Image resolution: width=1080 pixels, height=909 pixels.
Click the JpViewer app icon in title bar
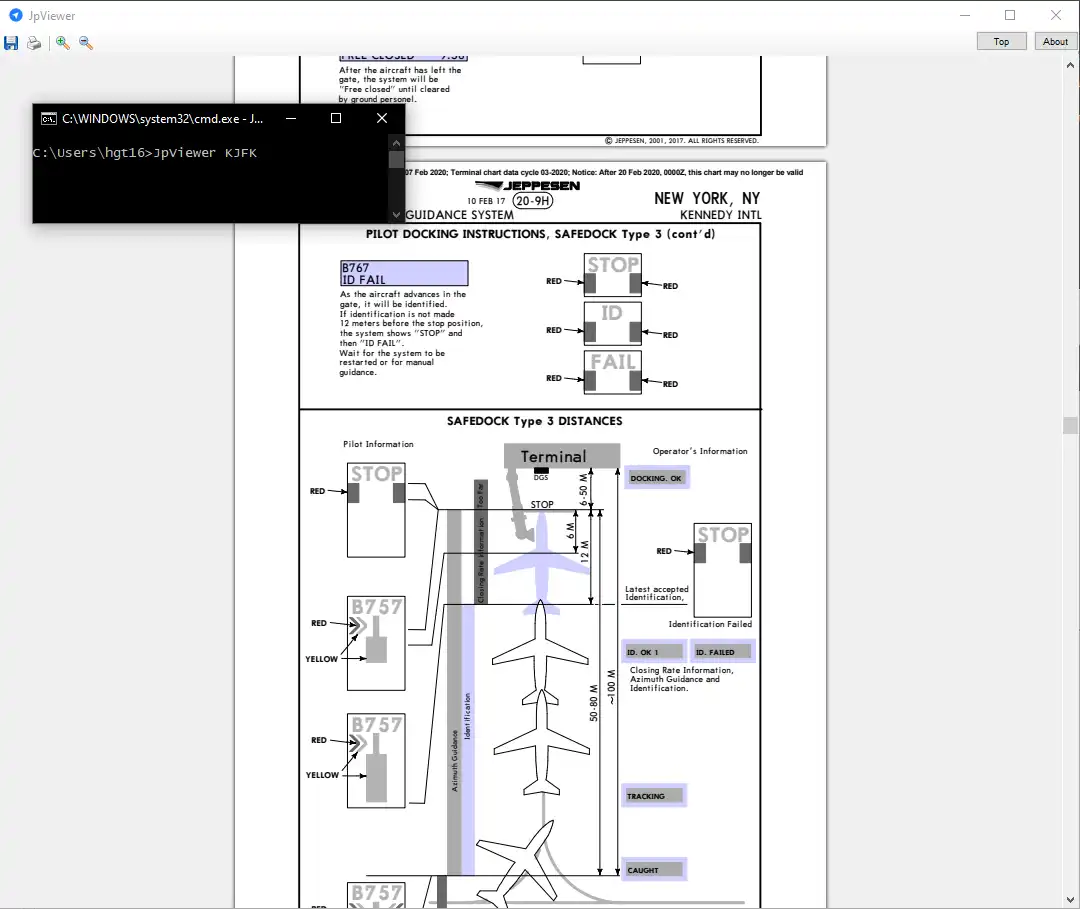15,14
